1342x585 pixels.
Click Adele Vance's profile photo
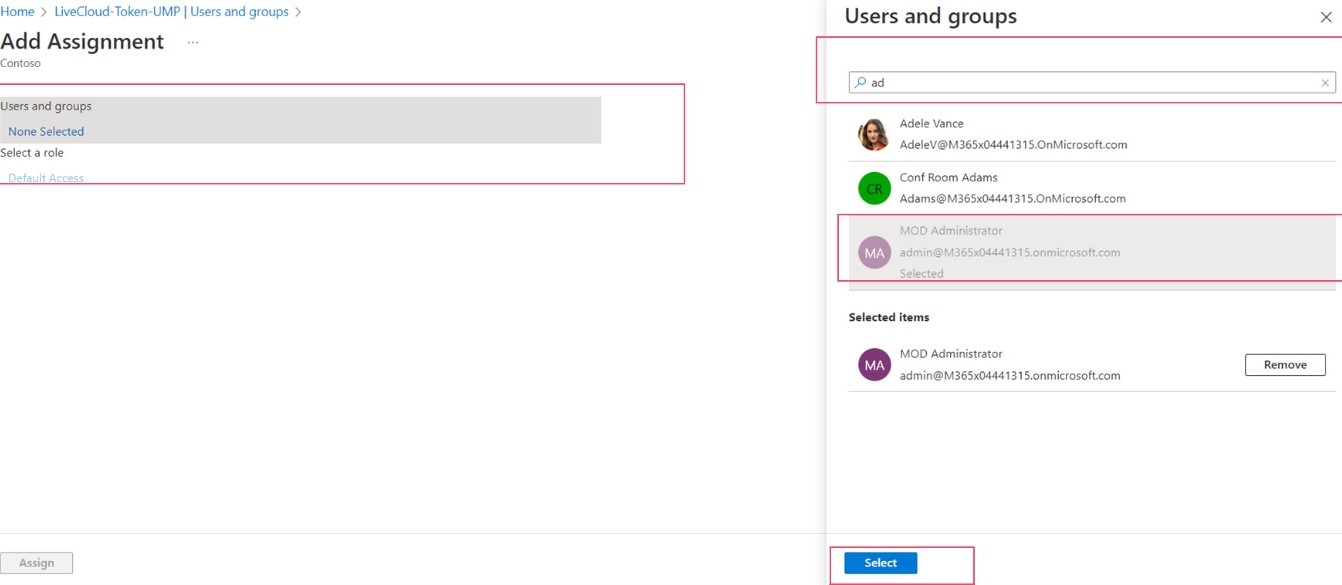click(874, 135)
